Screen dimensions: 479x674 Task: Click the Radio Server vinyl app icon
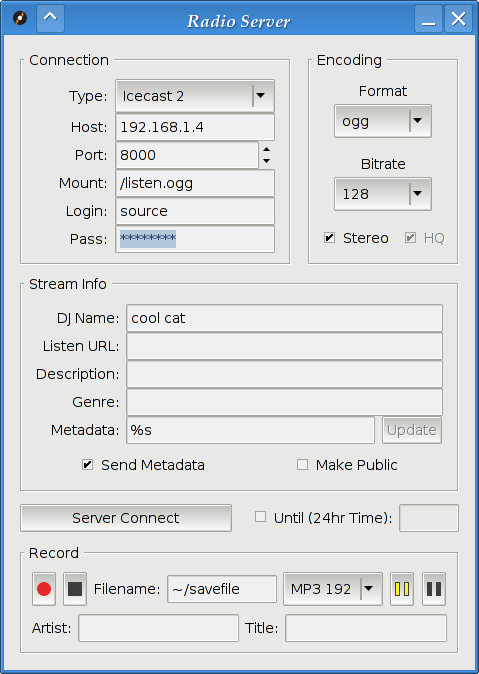(20, 18)
